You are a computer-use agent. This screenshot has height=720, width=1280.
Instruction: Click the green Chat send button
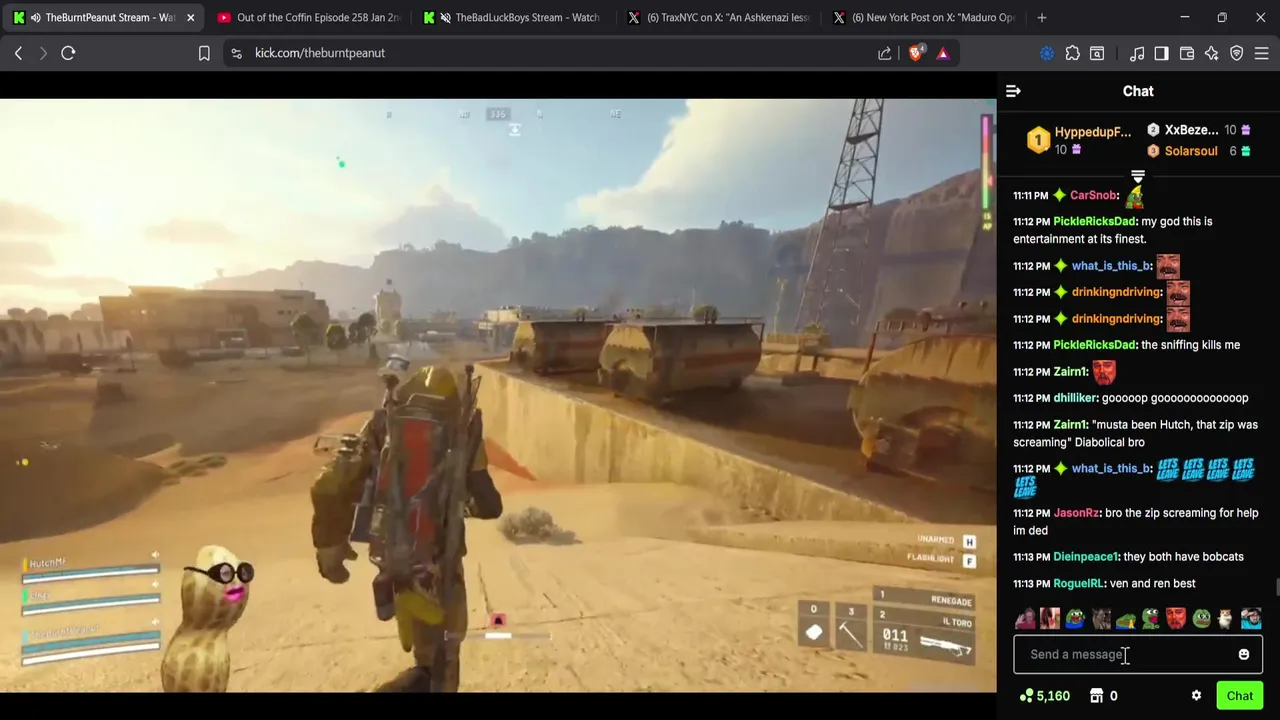click(x=1240, y=696)
